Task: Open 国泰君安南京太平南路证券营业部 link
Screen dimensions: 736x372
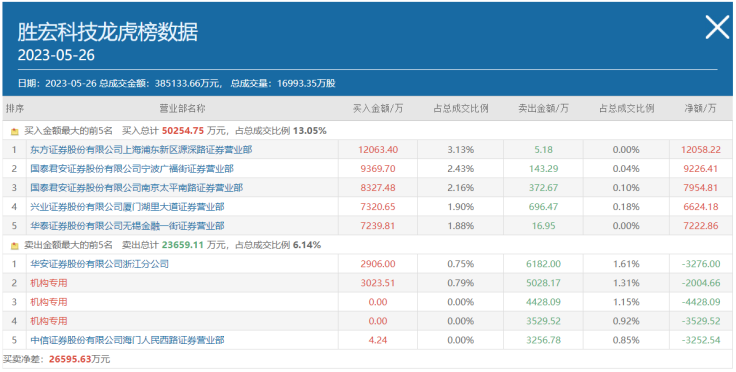Action: coord(136,188)
